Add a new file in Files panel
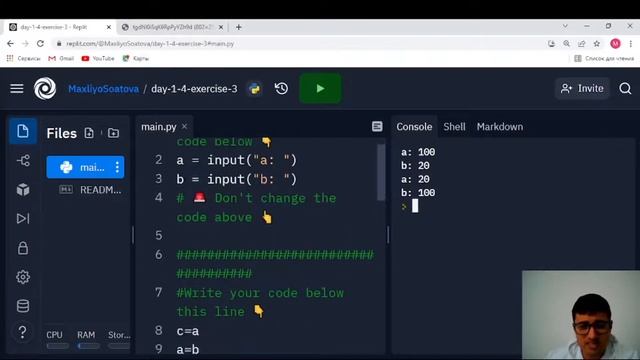Screen dimensions: 640x360 (x=89, y=133)
